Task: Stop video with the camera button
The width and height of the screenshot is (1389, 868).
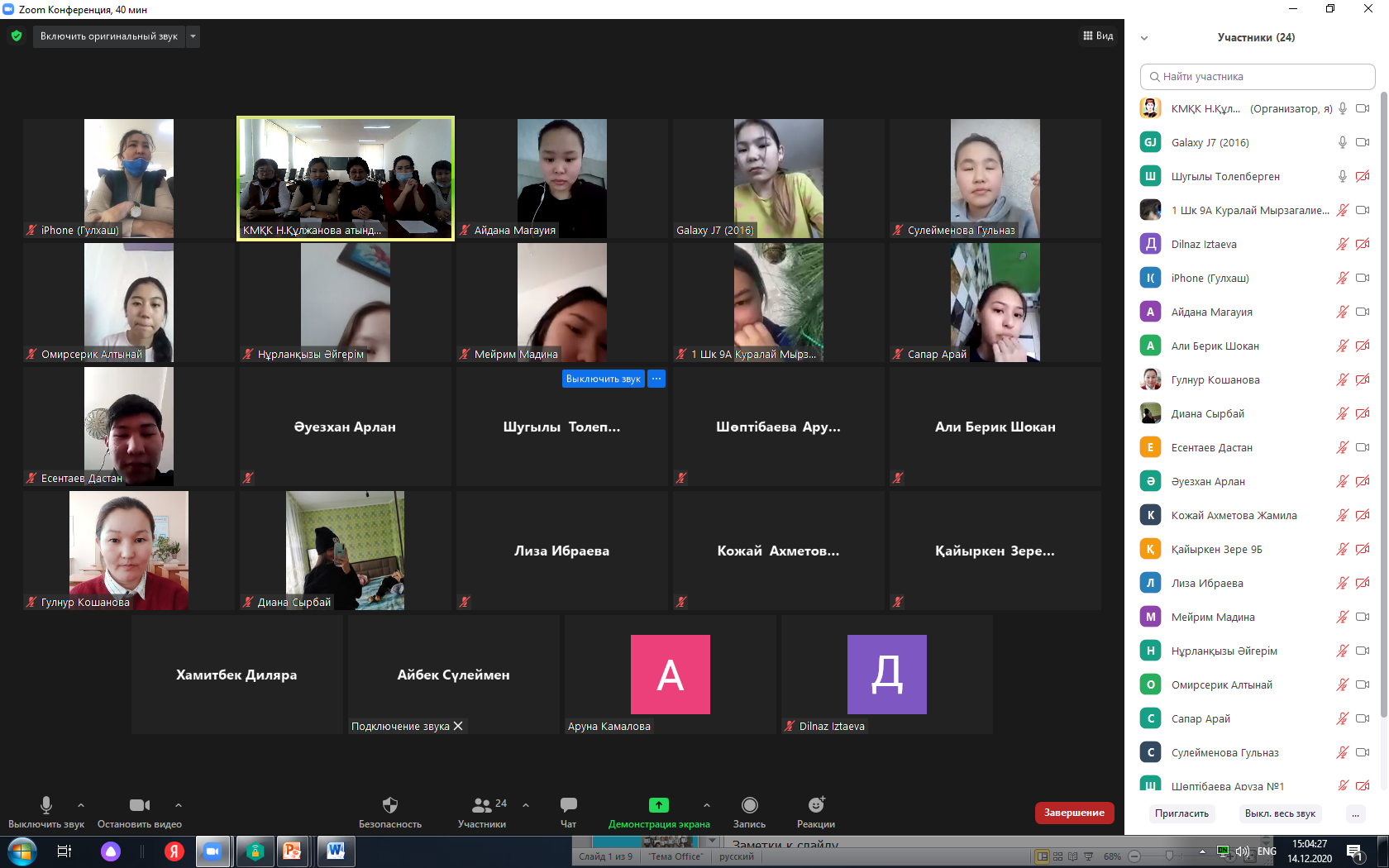Action: pyautogui.click(x=139, y=805)
